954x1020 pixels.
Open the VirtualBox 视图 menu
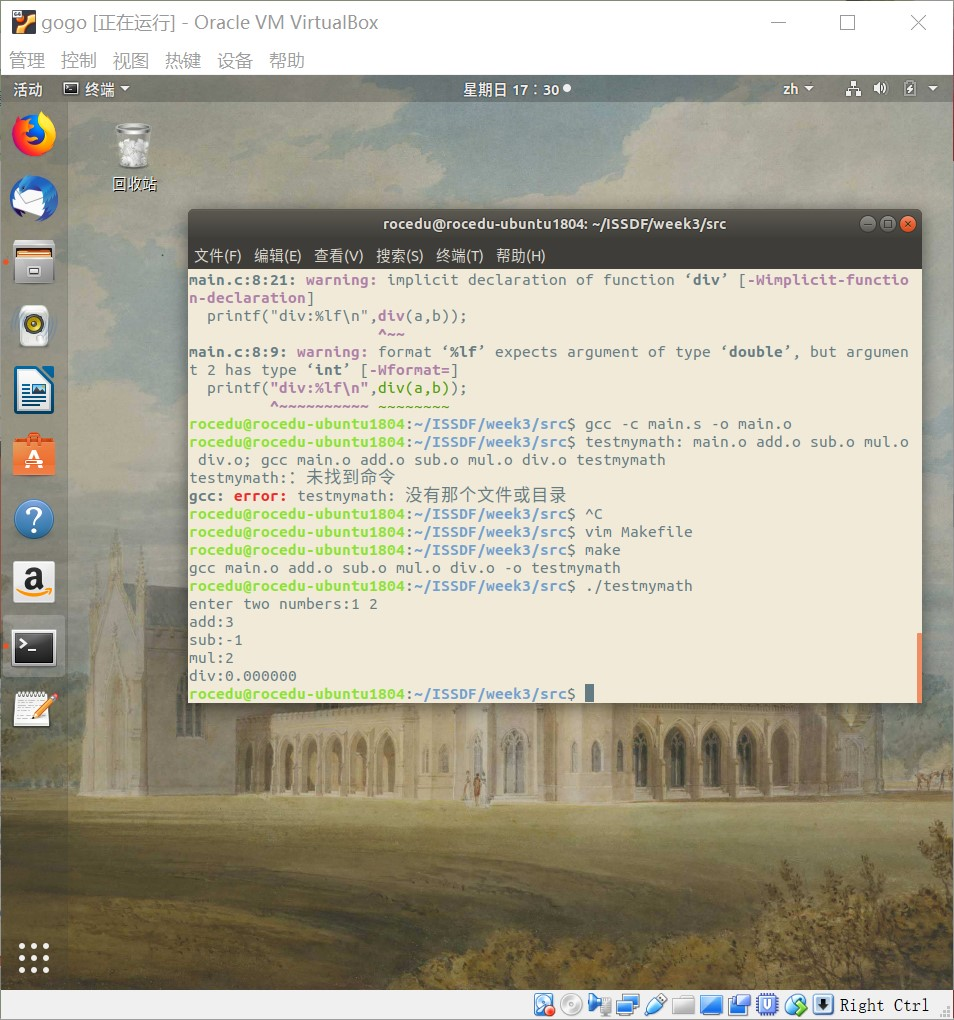[131, 60]
